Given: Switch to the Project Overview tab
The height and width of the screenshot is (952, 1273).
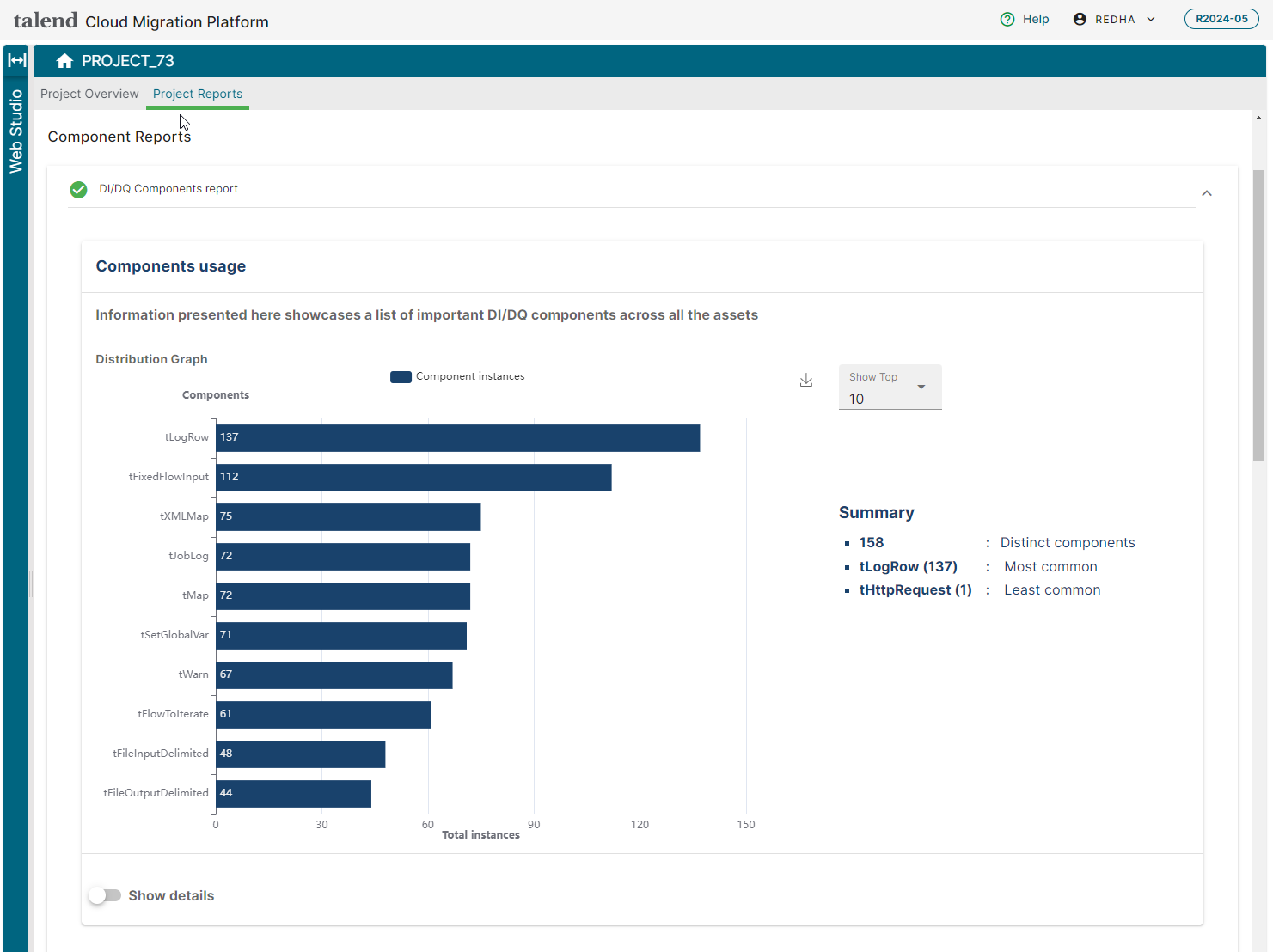Looking at the screenshot, I should 89,94.
